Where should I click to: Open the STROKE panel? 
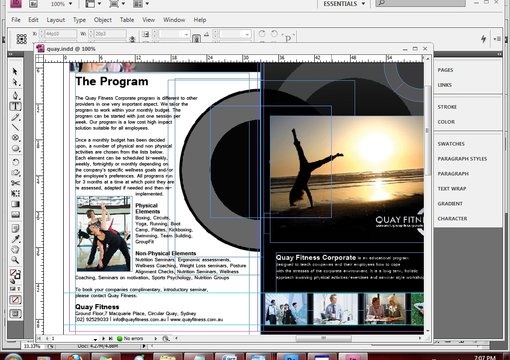coord(447,107)
